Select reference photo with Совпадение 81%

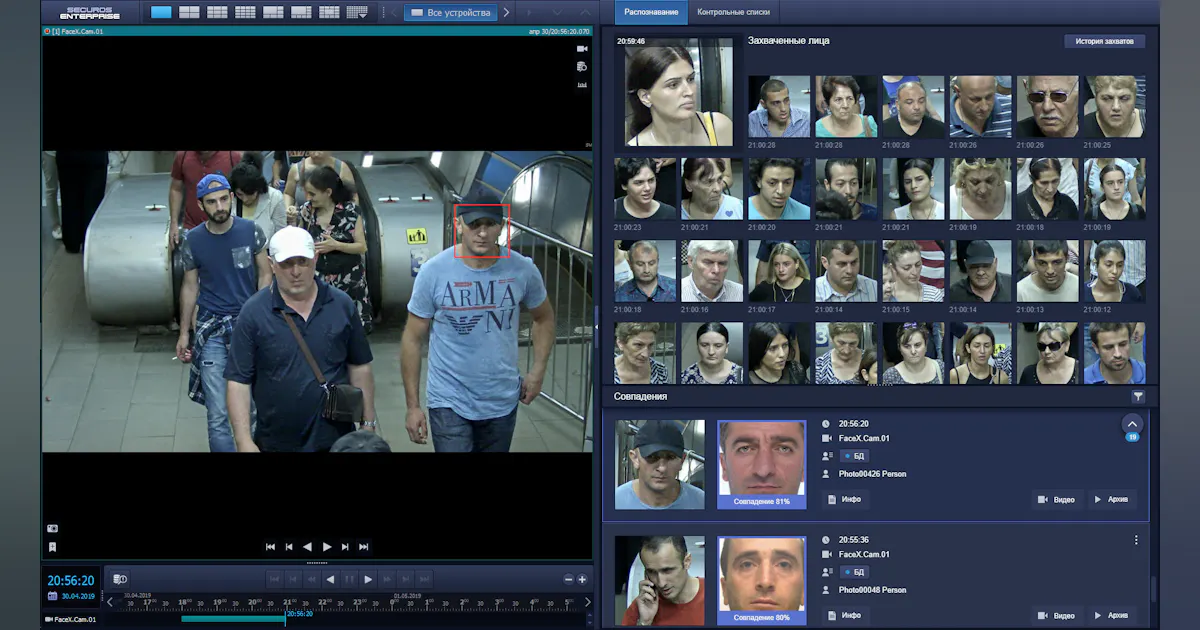762,464
